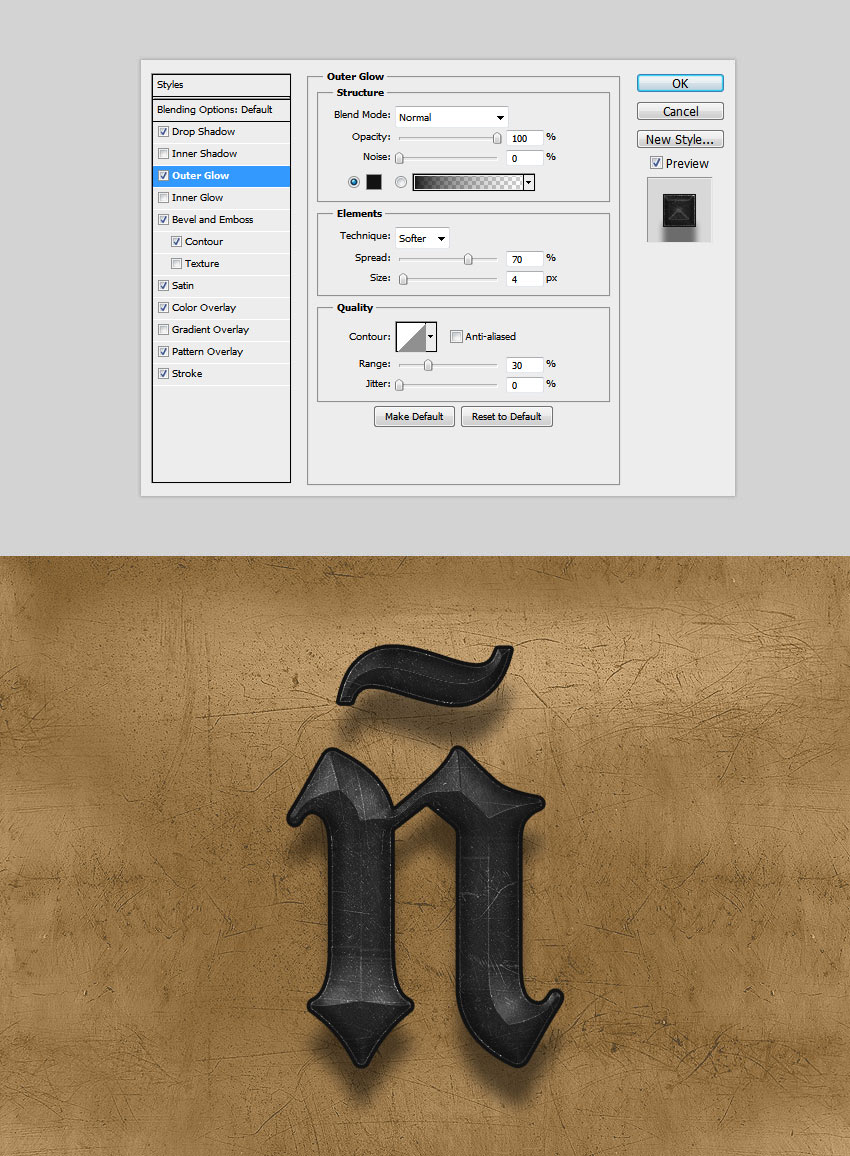Click the Noise value field

524,158
